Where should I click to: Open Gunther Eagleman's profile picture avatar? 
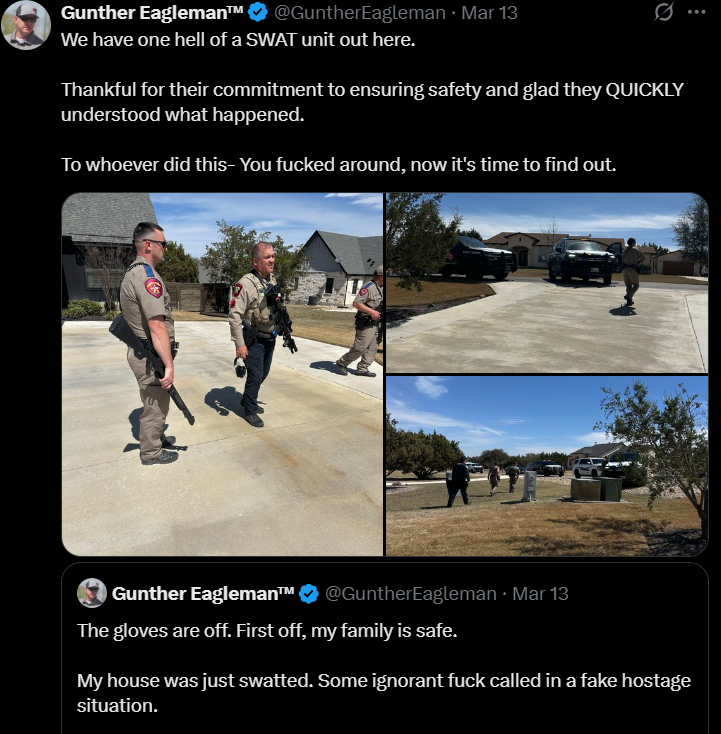[26, 24]
